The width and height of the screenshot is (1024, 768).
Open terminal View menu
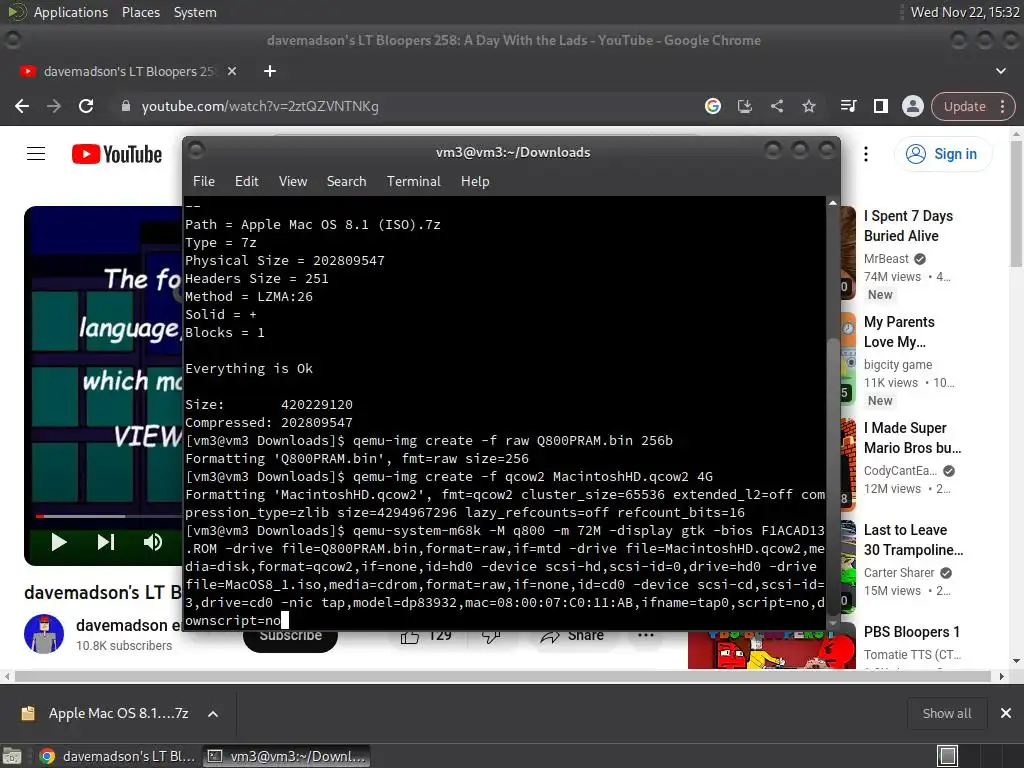pos(293,182)
